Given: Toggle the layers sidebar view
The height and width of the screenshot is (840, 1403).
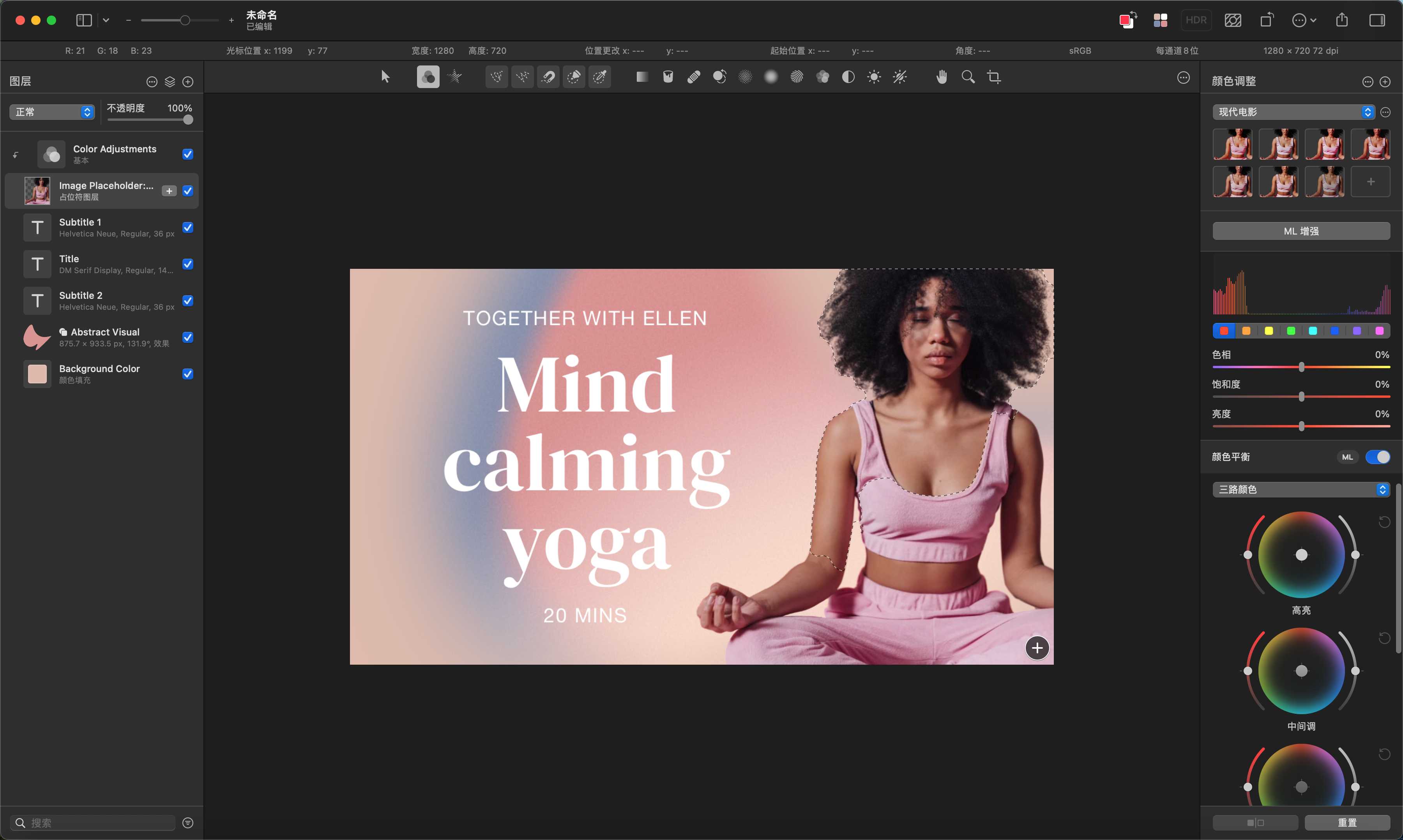Looking at the screenshot, I should [x=84, y=20].
